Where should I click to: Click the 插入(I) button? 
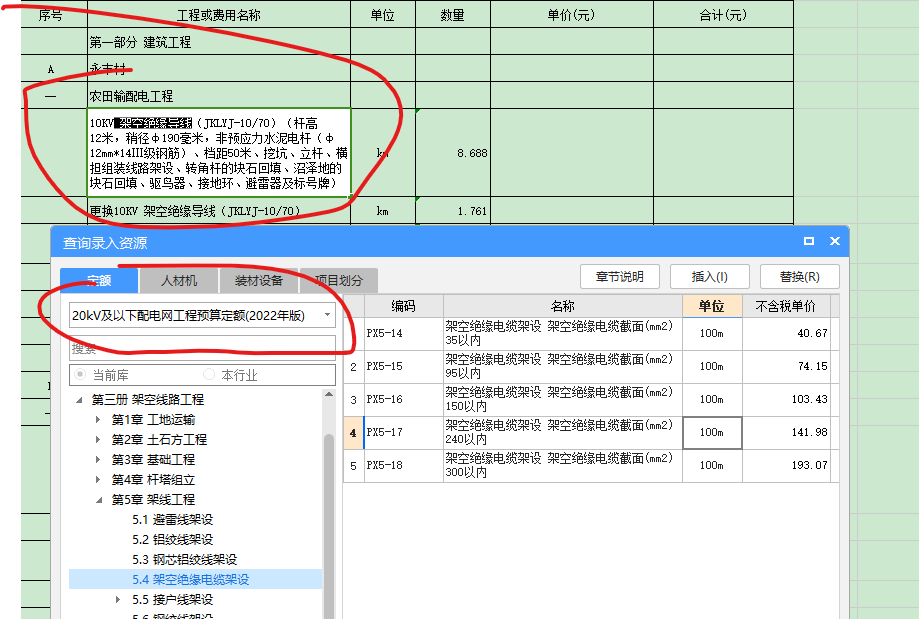coord(710,277)
